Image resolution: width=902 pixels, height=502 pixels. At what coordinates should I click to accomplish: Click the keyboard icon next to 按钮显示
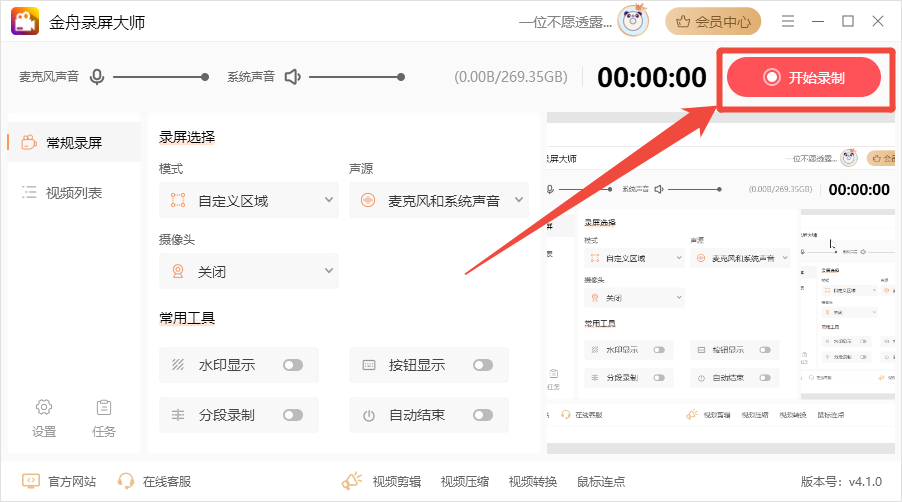pos(369,365)
